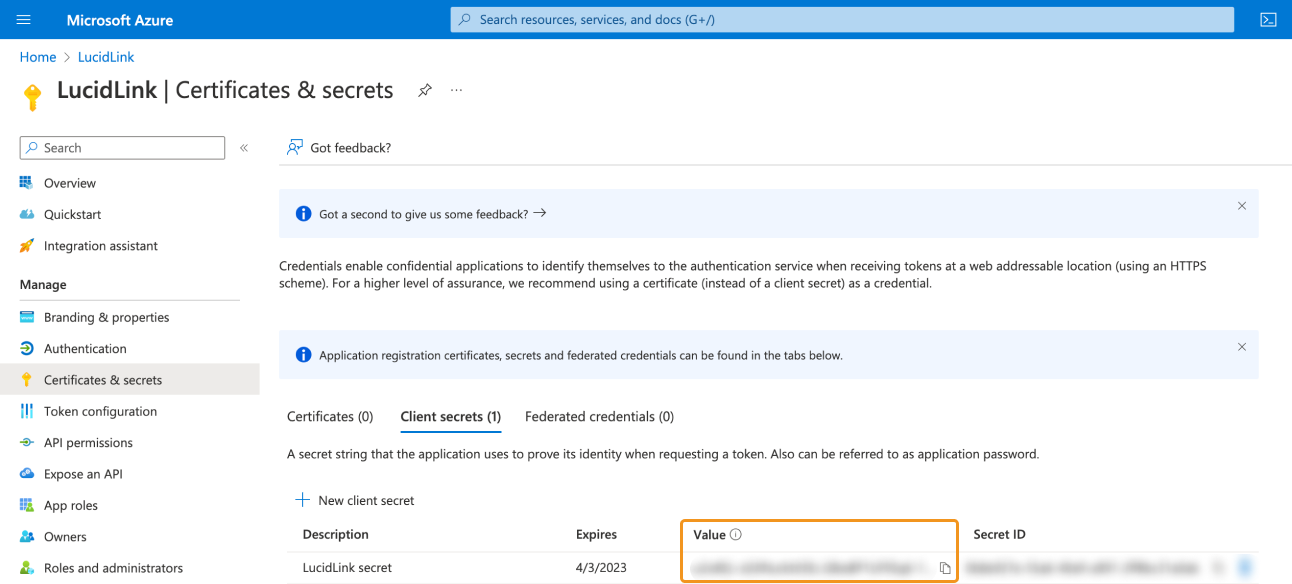The height and width of the screenshot is (584, 1292).
Task: Select the Client secrets (1) tab
Action: tap(450, 416)
